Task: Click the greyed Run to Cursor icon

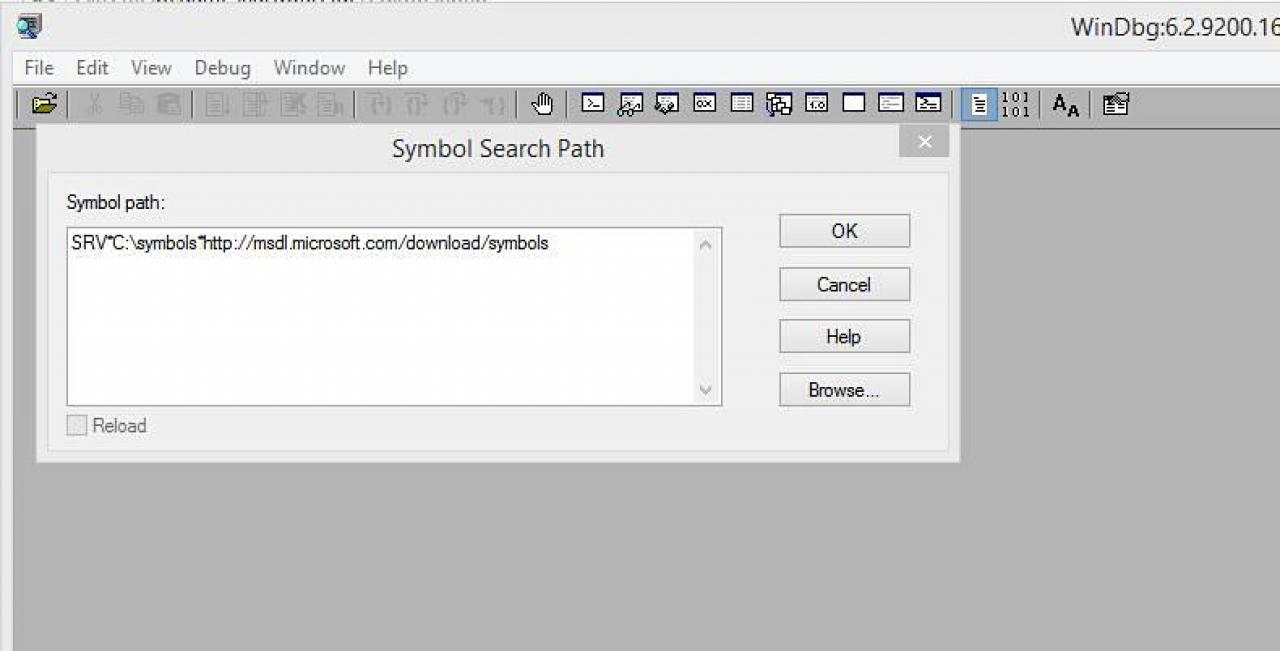Action: tap(492, 104)
